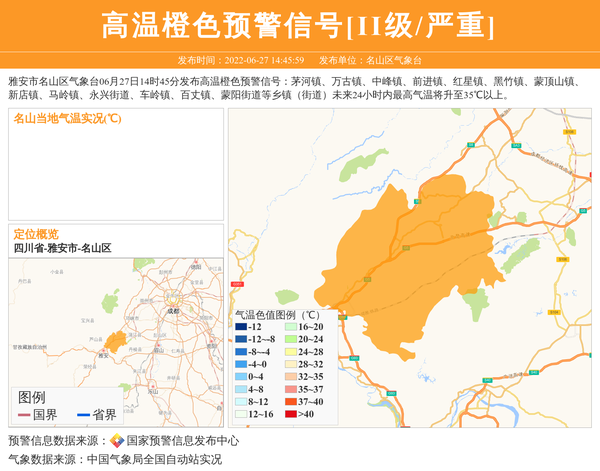Pick the 24~28 yellow legend swatch
This screenshot has height=471, width=600.
(289, 352)
